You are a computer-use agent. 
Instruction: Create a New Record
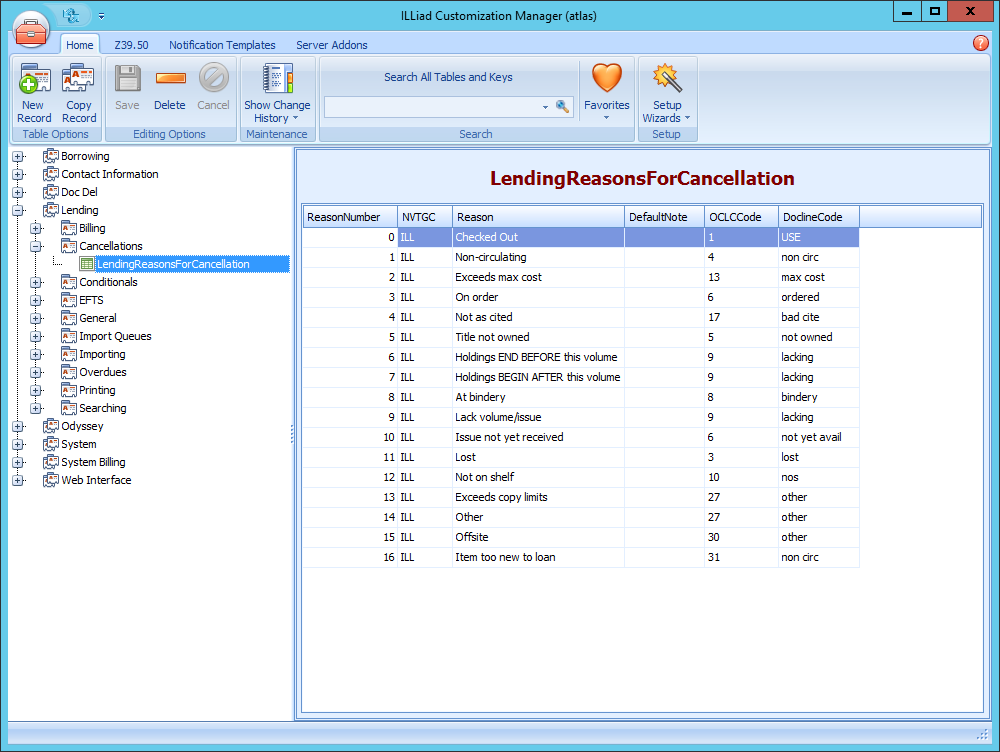point(33,90)
